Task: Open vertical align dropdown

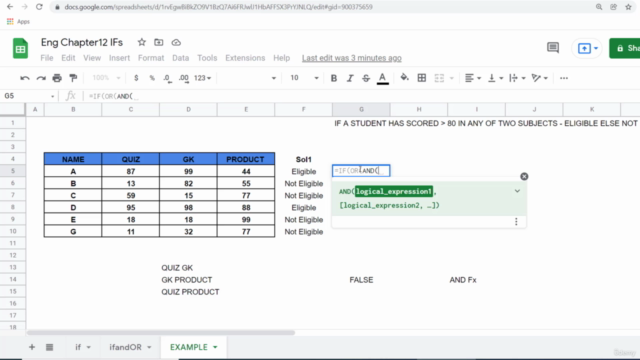Action: click(x=495, y=78)
